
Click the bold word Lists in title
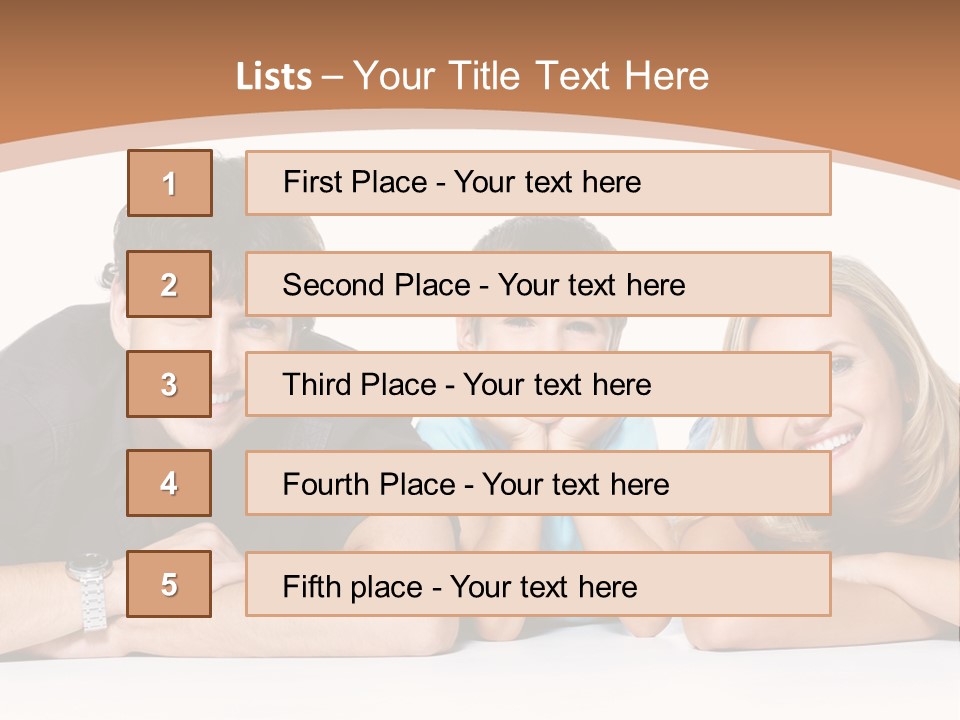(x=273, y=77)
